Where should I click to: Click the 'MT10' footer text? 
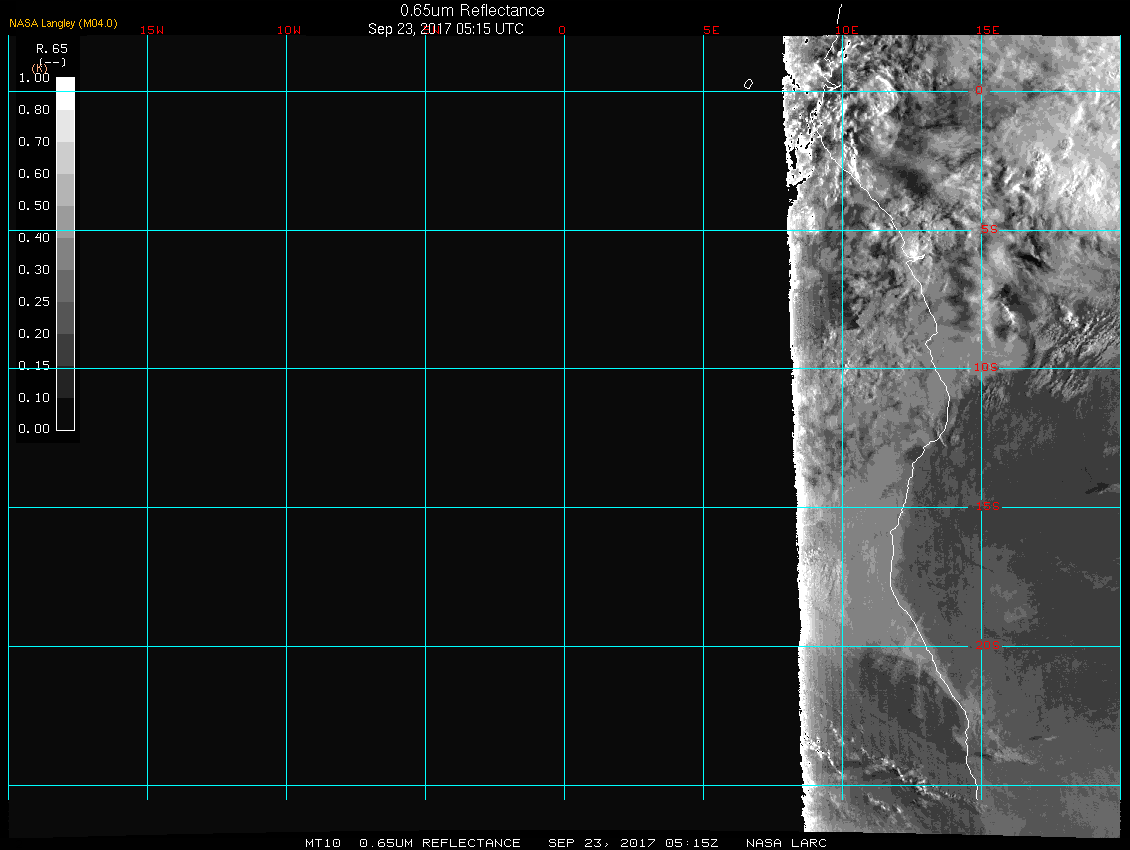323,843
